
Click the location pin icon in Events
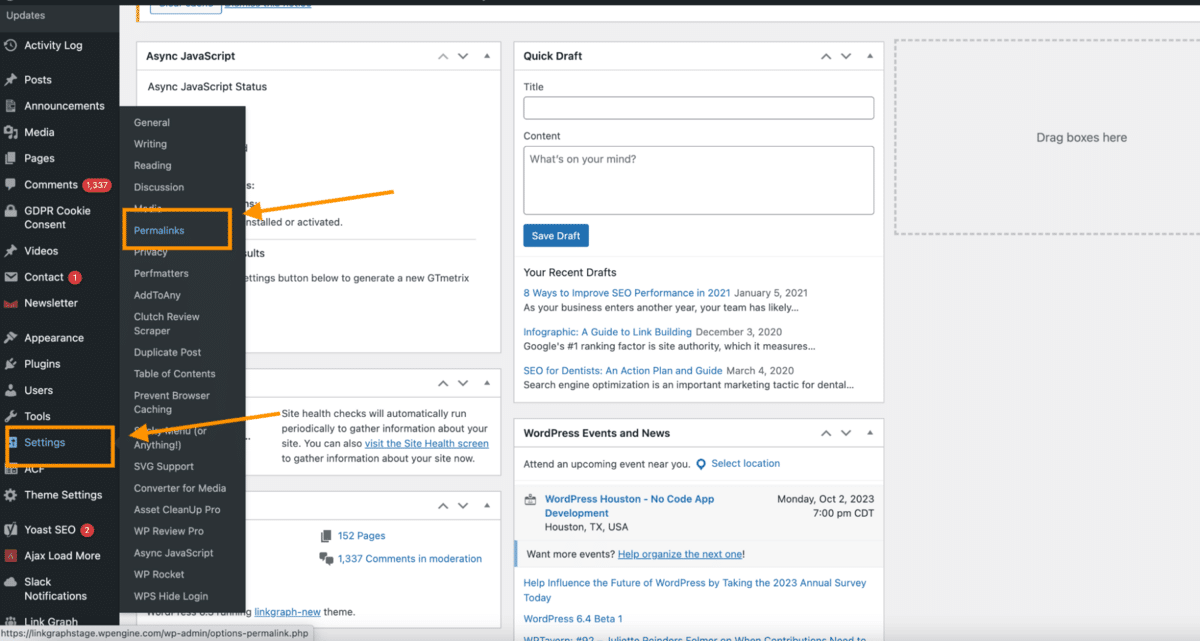pos(701,464)
